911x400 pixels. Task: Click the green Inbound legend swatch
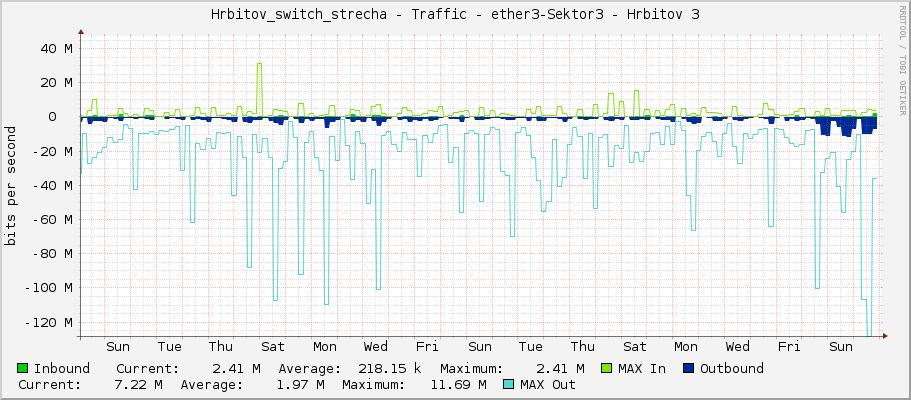tap(23, 369)
